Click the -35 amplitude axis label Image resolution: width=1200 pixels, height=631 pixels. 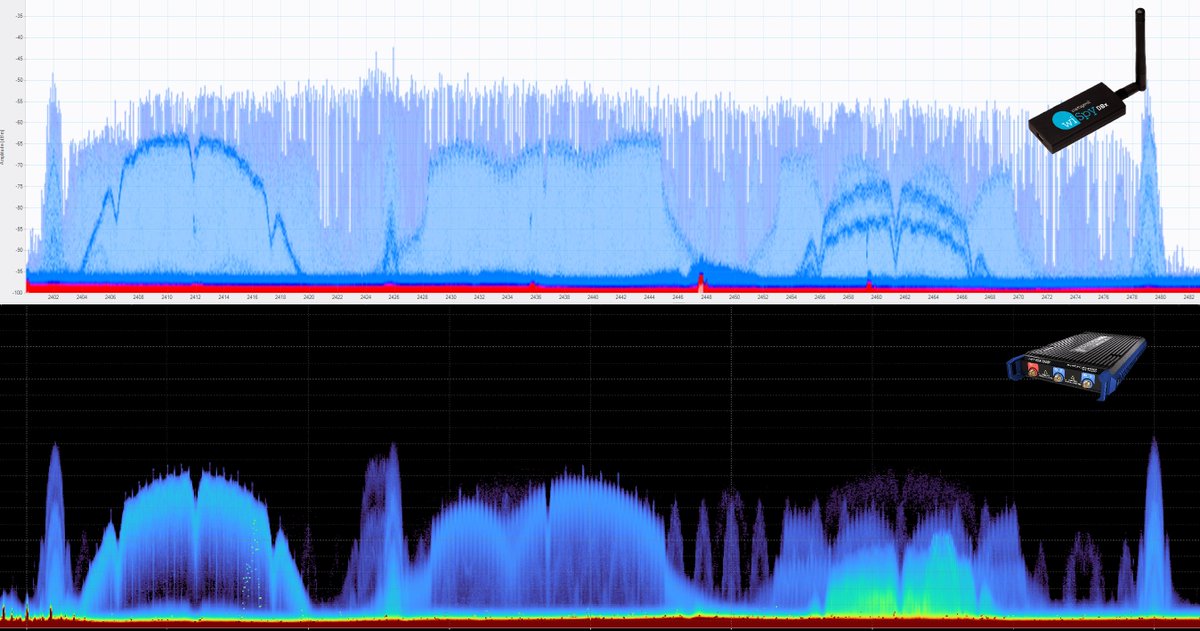coord(18,17)
